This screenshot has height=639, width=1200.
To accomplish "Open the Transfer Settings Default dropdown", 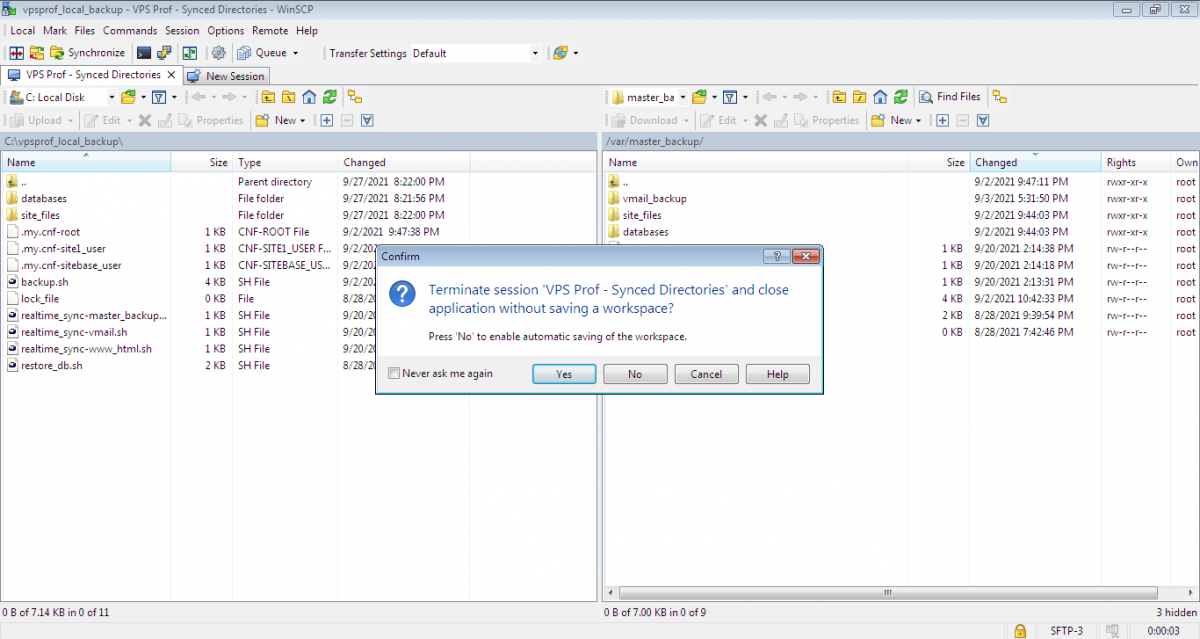I will [x=533, y=52].
